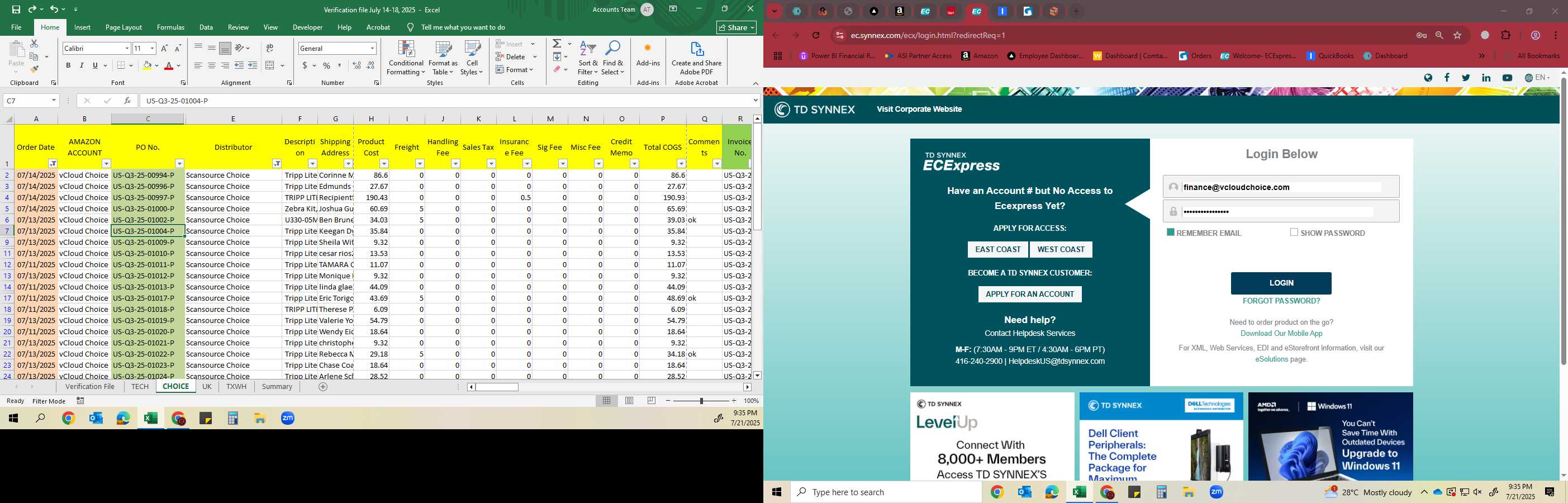This screenshot has width=1568, height=503.
Task: Click the Excel icon in left taskbar
Action: click(x=150, y=419)
